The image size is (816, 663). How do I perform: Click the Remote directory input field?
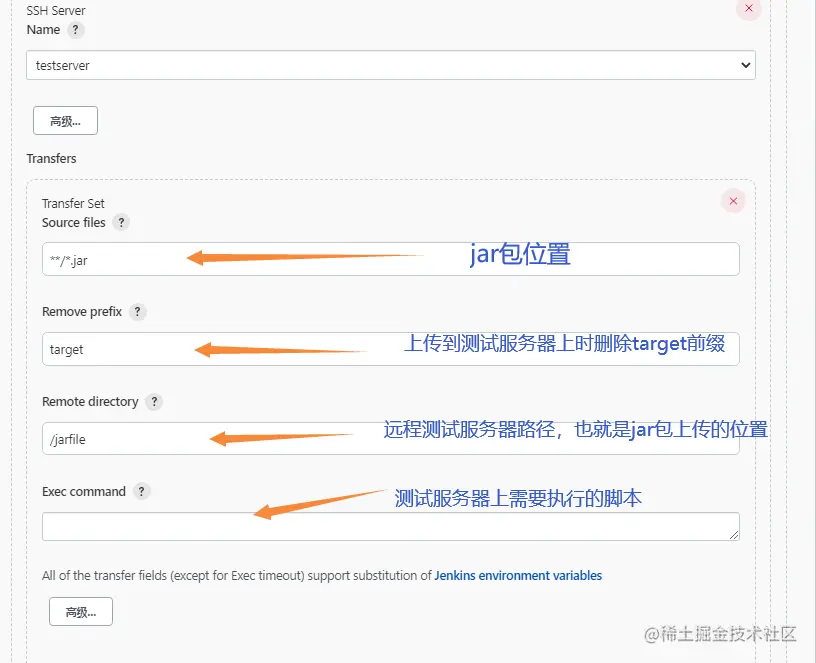[x=391, y=439]
